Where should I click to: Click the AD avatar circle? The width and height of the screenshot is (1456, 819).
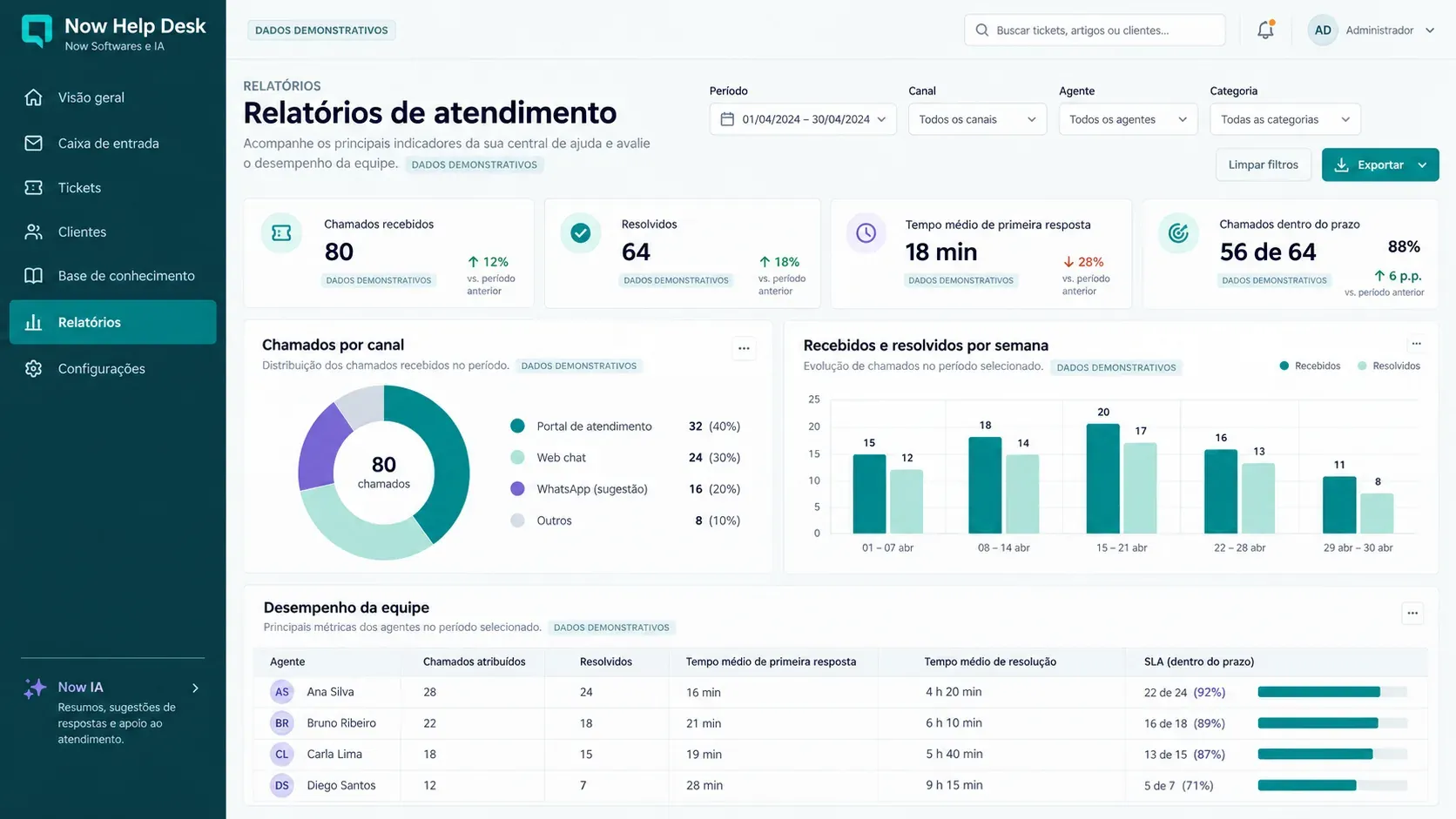coord(1323,30)
